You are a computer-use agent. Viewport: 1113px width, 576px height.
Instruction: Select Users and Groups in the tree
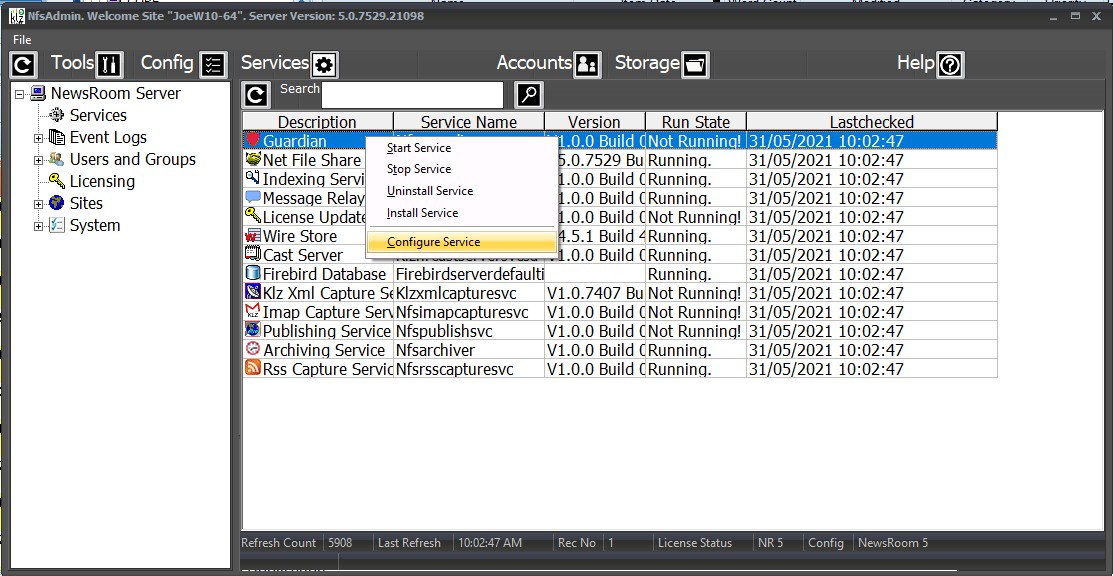coord(133,160)
